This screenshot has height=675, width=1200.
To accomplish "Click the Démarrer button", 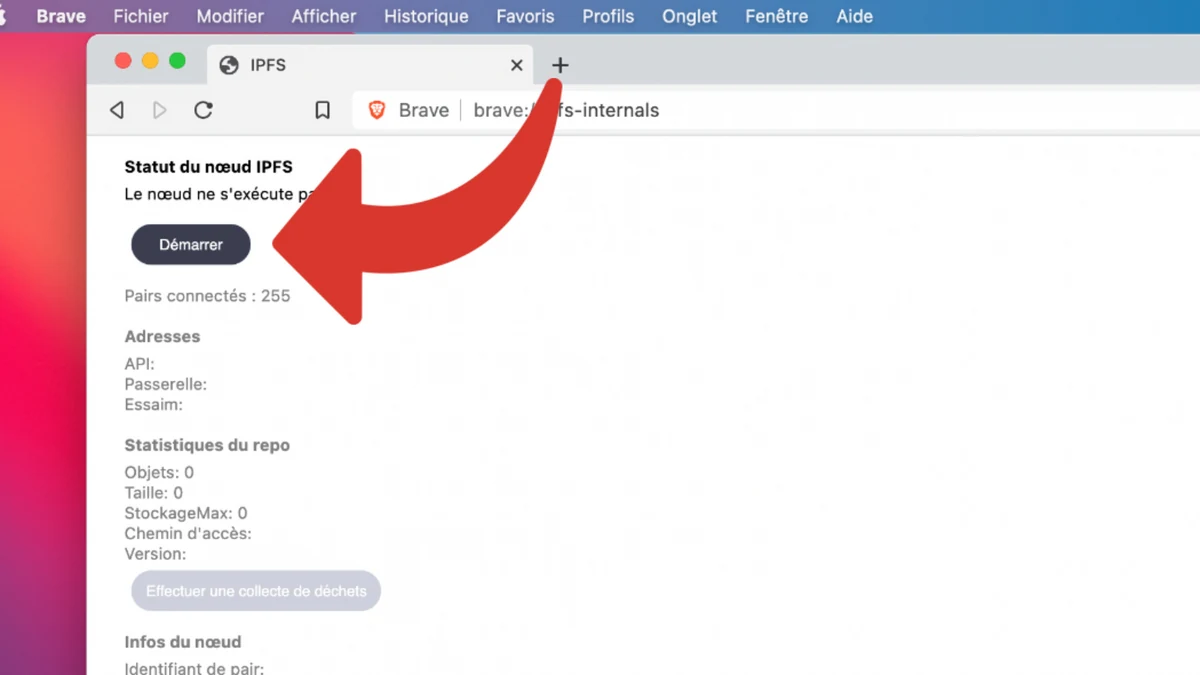I will (x=191, y=244).
